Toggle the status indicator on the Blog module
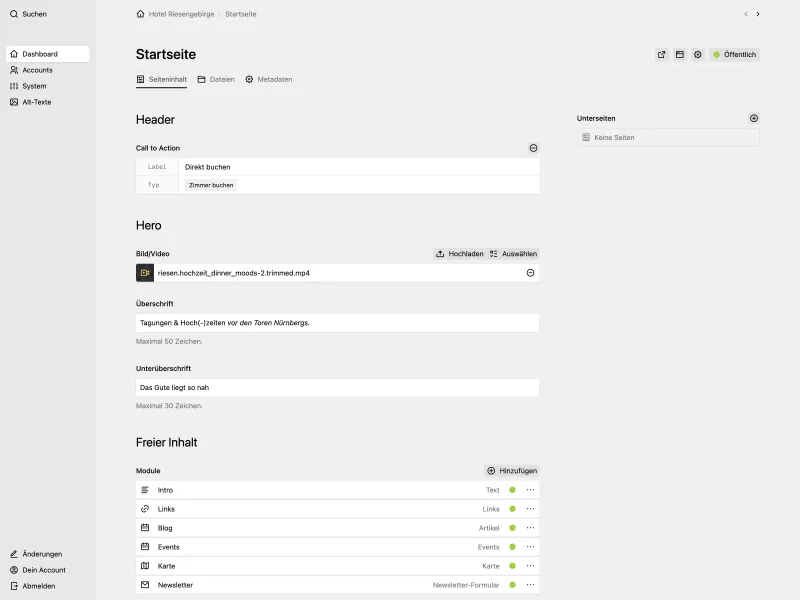Image resolution: width=800 pixels, height=600 pixels. point(511,528)
